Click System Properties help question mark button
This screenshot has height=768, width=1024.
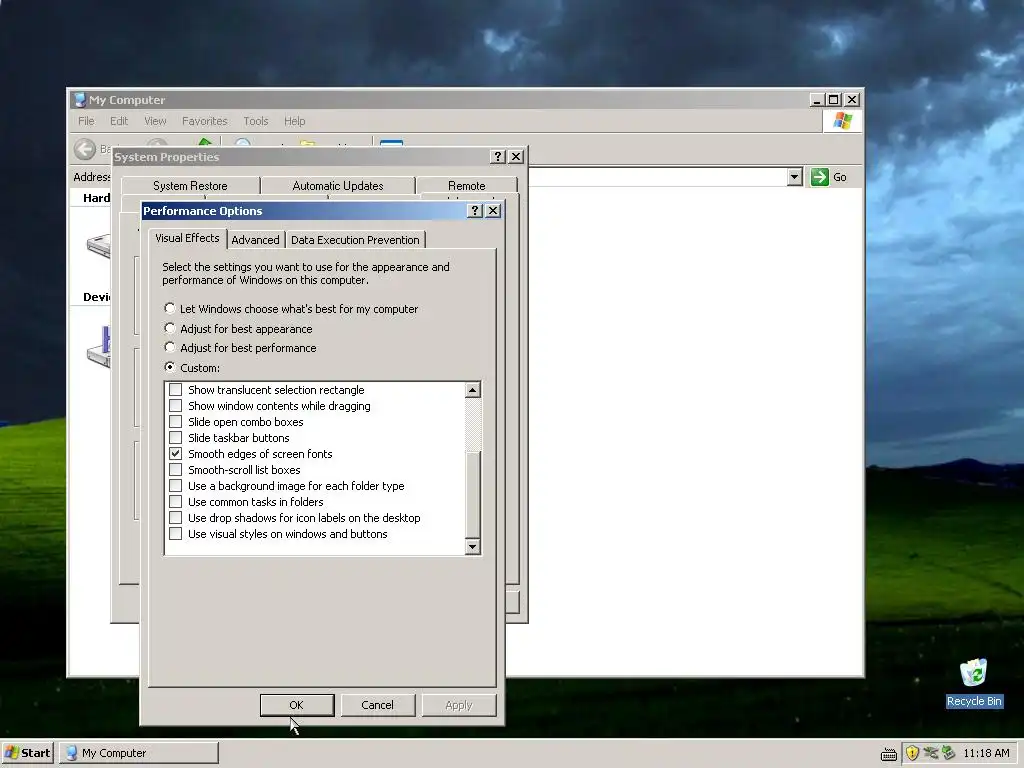coord(498,157)
